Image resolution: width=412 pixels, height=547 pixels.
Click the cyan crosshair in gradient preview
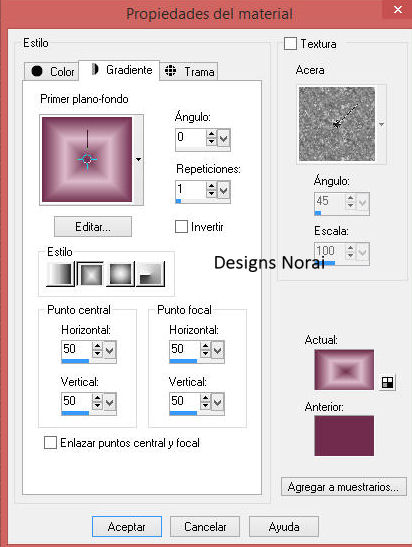87,160
